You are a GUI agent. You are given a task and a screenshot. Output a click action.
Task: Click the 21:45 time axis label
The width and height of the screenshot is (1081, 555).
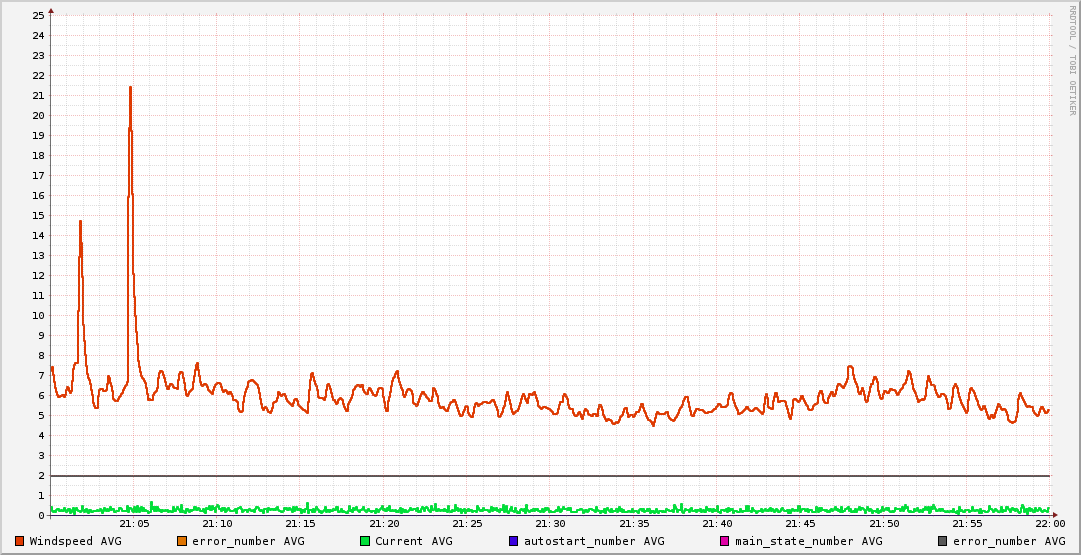[800, 523]
